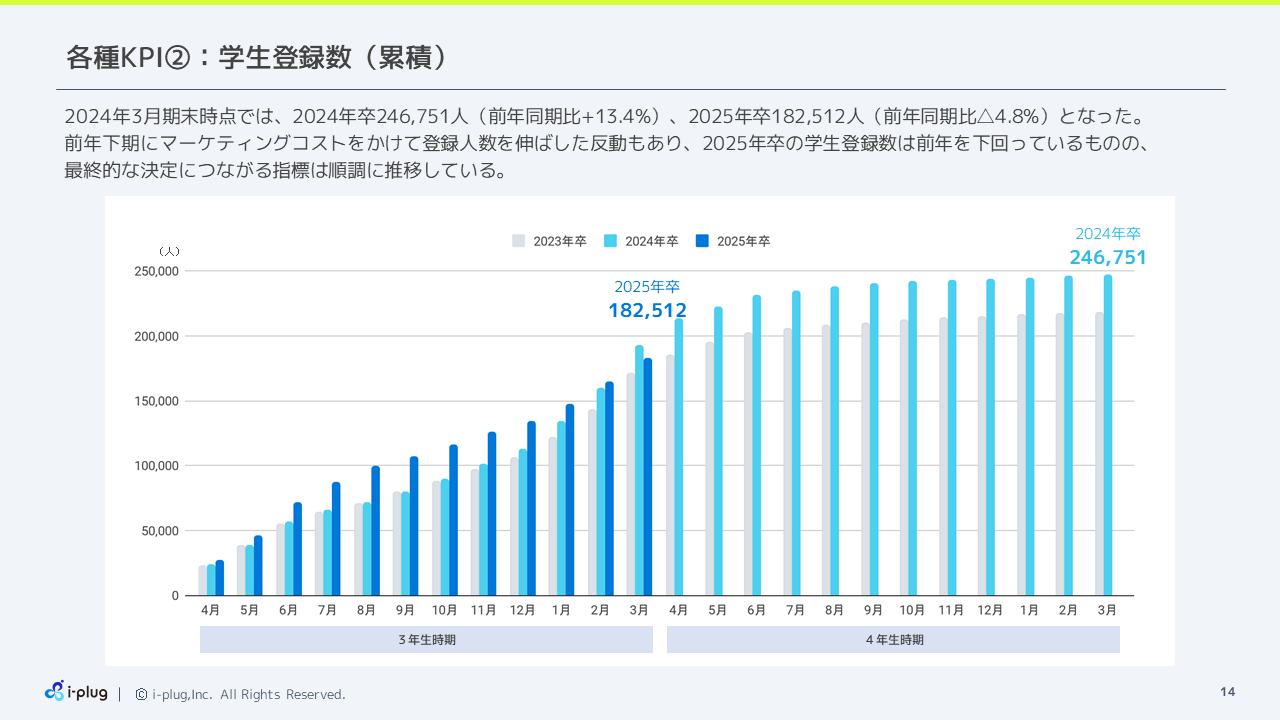
Task: Click the copyright symbol before i-plug,Inc.
Action: tap(141, 694)
